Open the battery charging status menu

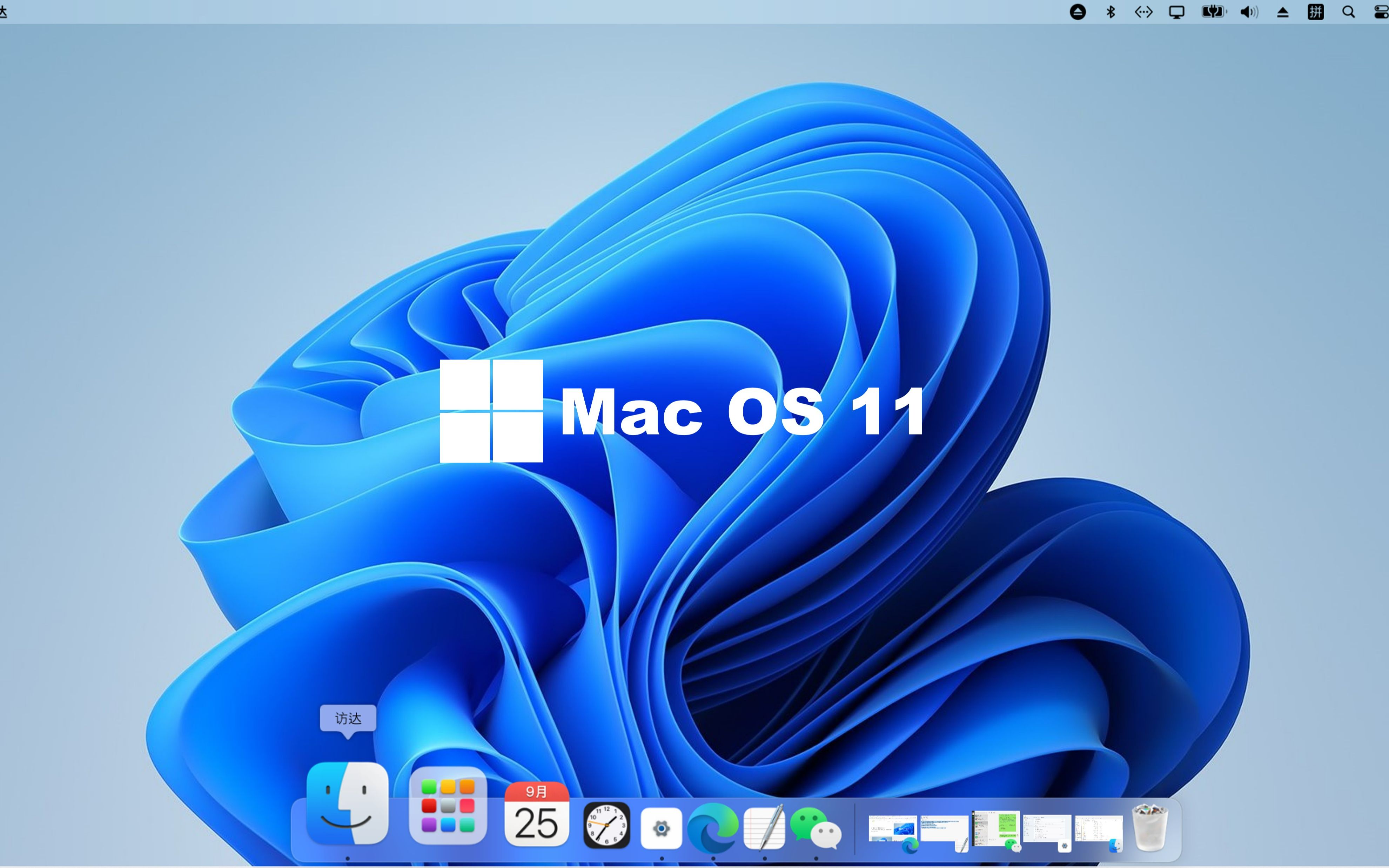pyautogui.click(x=1213, y=12)
